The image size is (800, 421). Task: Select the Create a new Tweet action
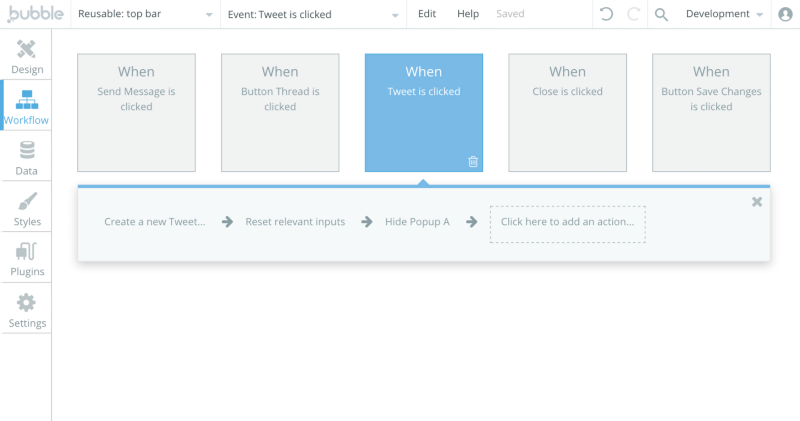(x=155, y=222)
